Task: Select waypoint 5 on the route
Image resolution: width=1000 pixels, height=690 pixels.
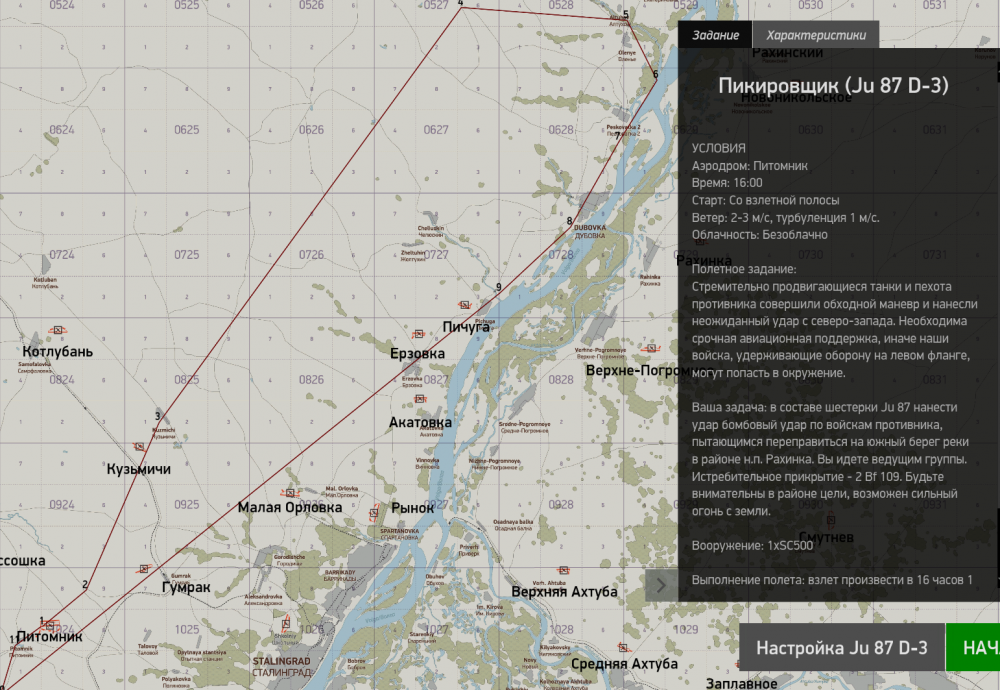Action: (626, 15)
